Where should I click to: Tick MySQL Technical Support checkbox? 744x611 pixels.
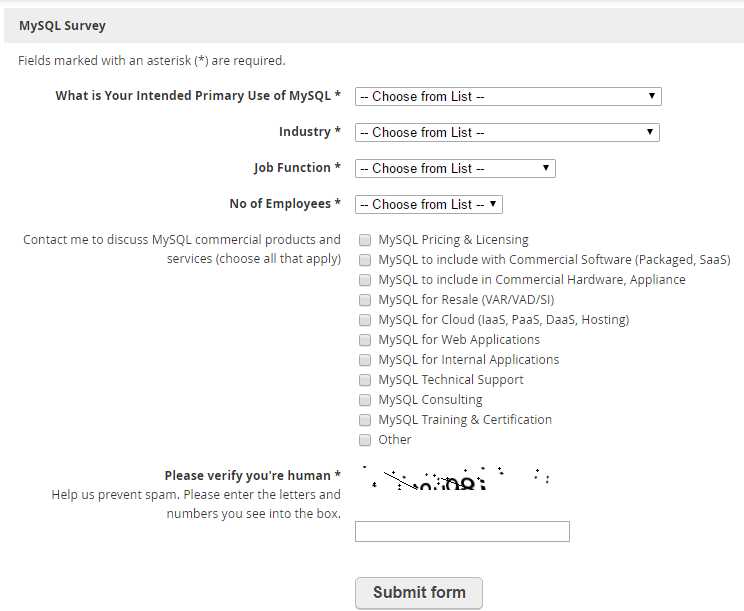pos(365,380)
